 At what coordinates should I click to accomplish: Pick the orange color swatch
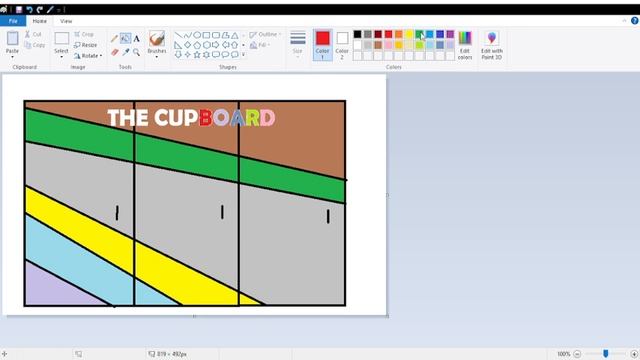399,34
